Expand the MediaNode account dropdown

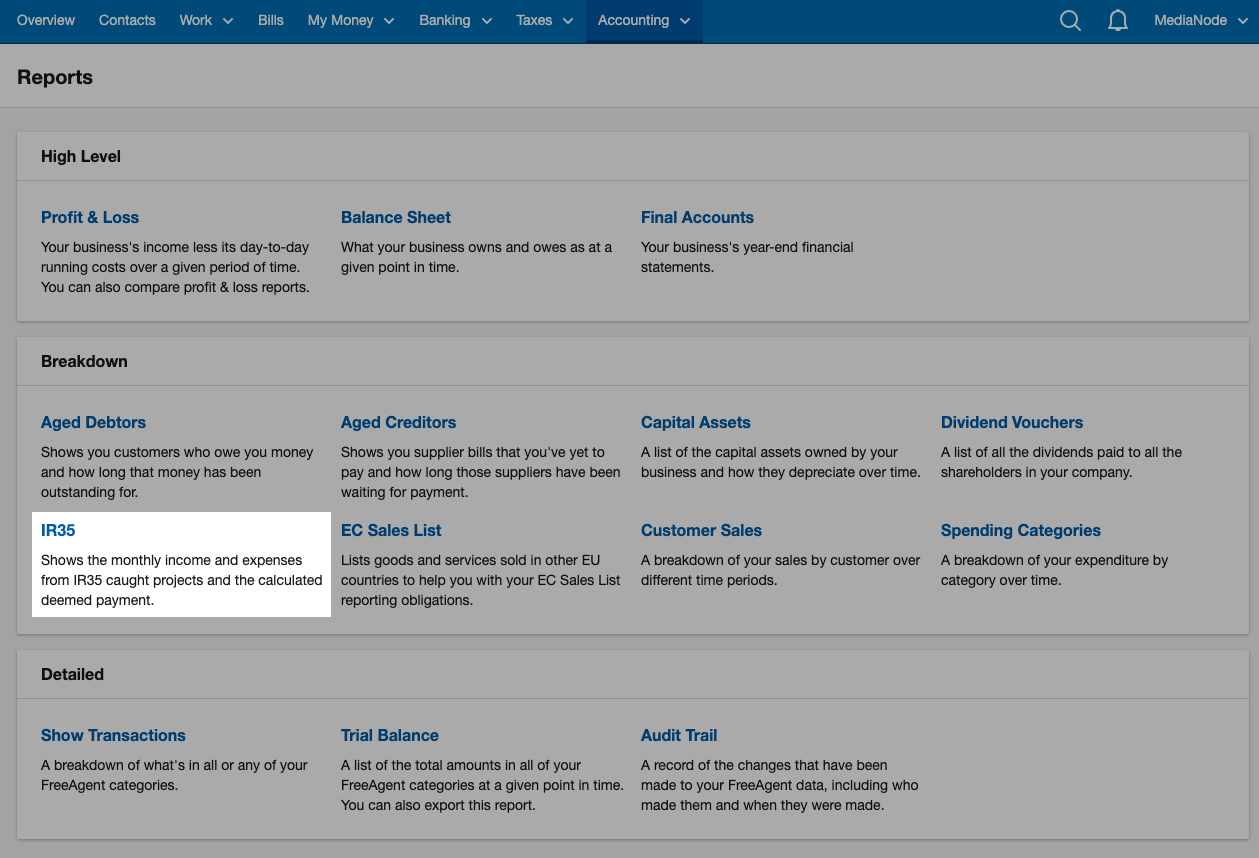tap(1200, 21)
